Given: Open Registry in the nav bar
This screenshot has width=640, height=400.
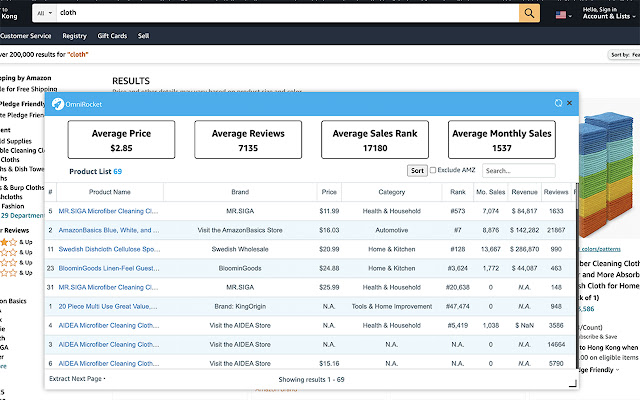Looking at the screenshot, I should pos(74,36).
